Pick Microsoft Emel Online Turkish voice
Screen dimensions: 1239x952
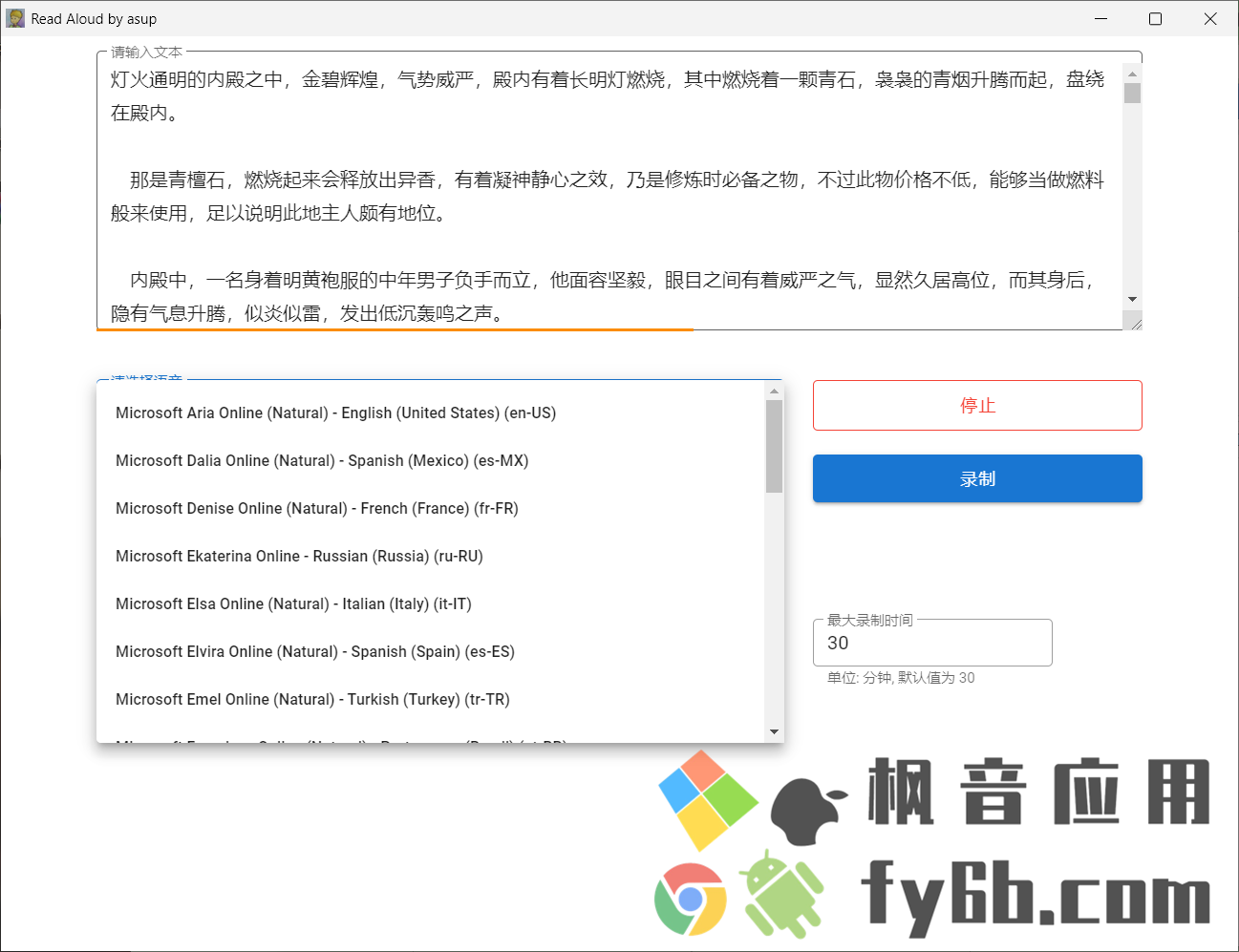coord(431,700)
